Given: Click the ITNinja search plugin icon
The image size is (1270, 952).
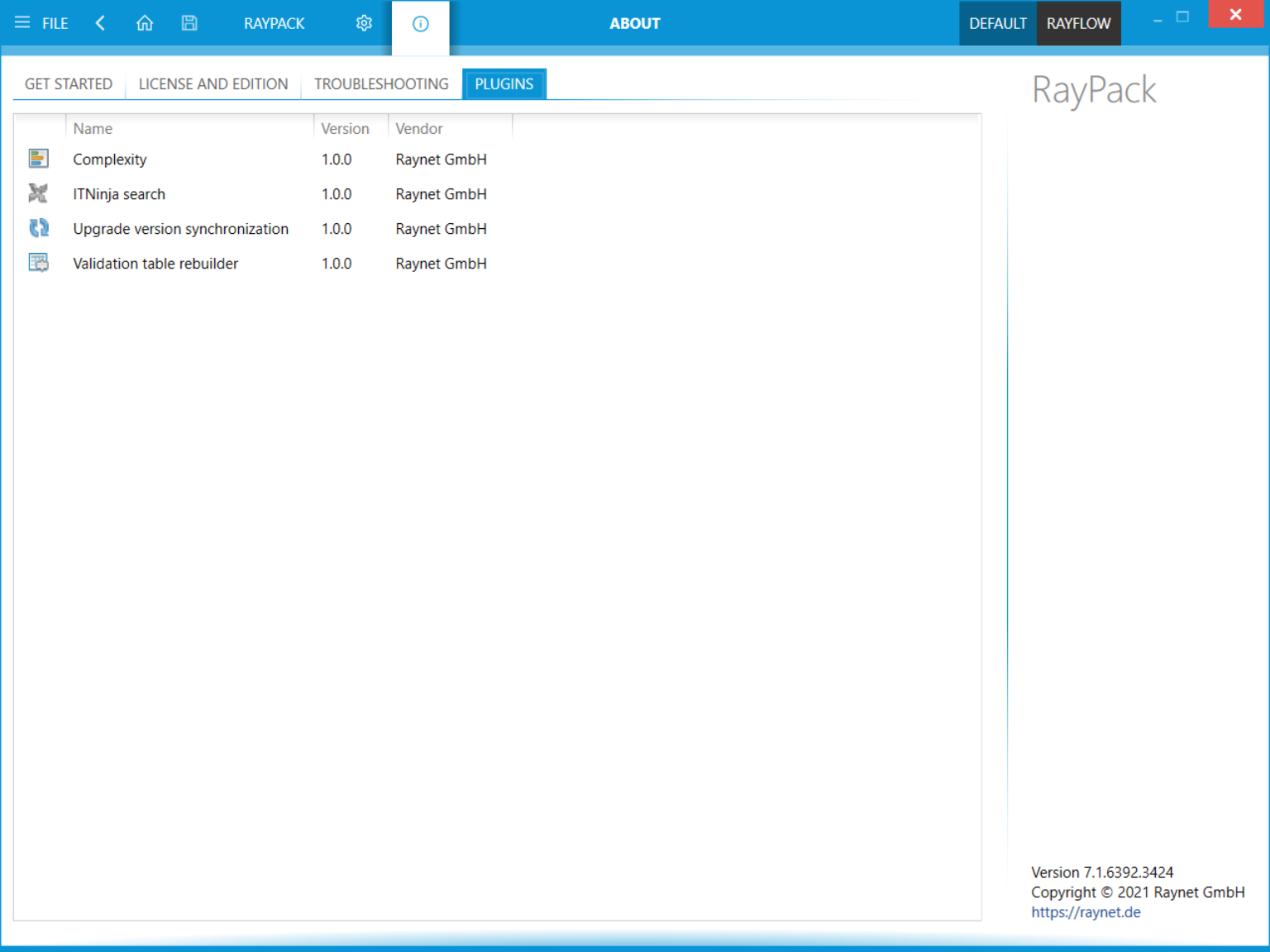Looking at the screenshot, I should click(38, 193).
